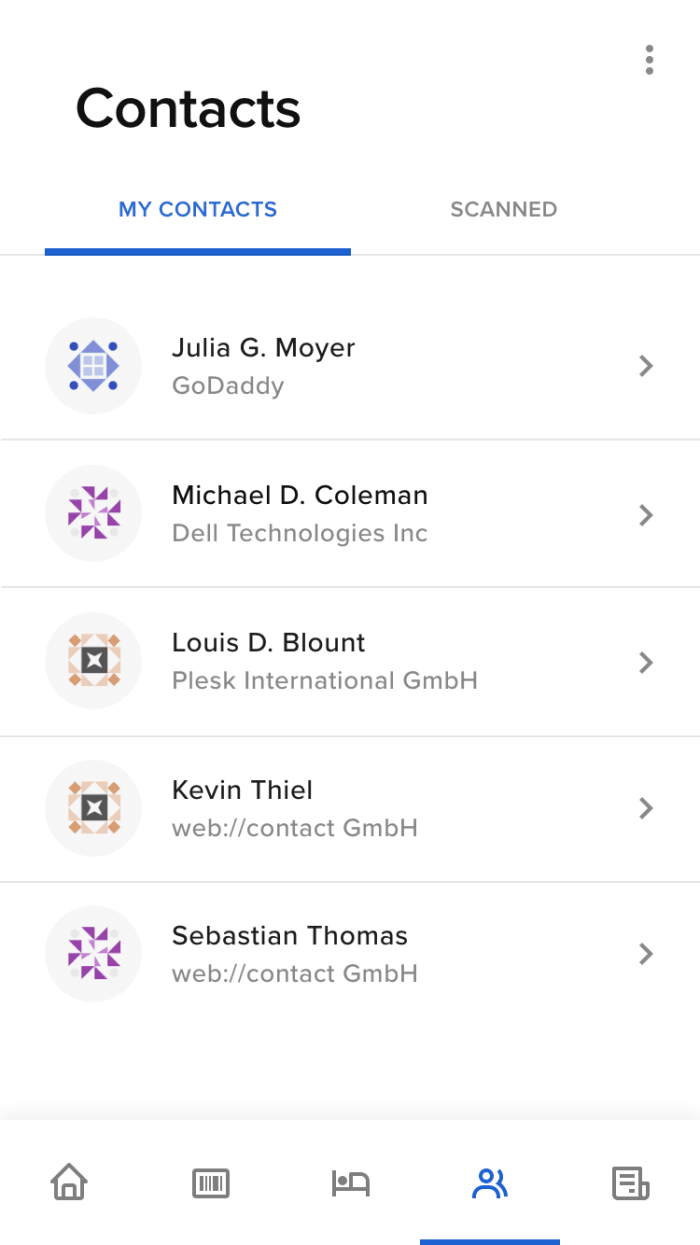
Task: Expand Louis D. Blount chevron arrow
Action: point(646,662)
